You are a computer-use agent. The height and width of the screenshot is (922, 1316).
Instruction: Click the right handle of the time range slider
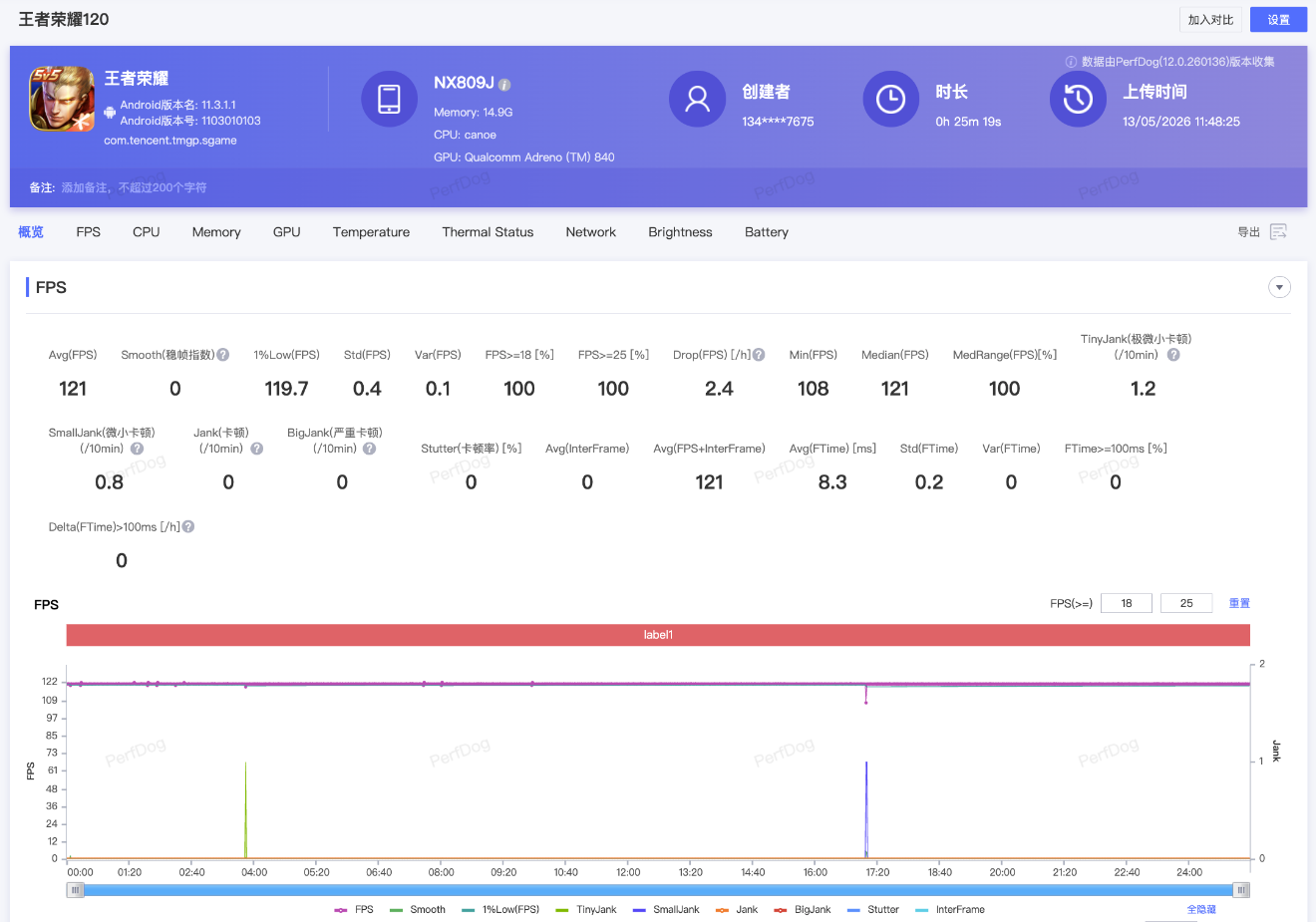tap(1241, 890)
